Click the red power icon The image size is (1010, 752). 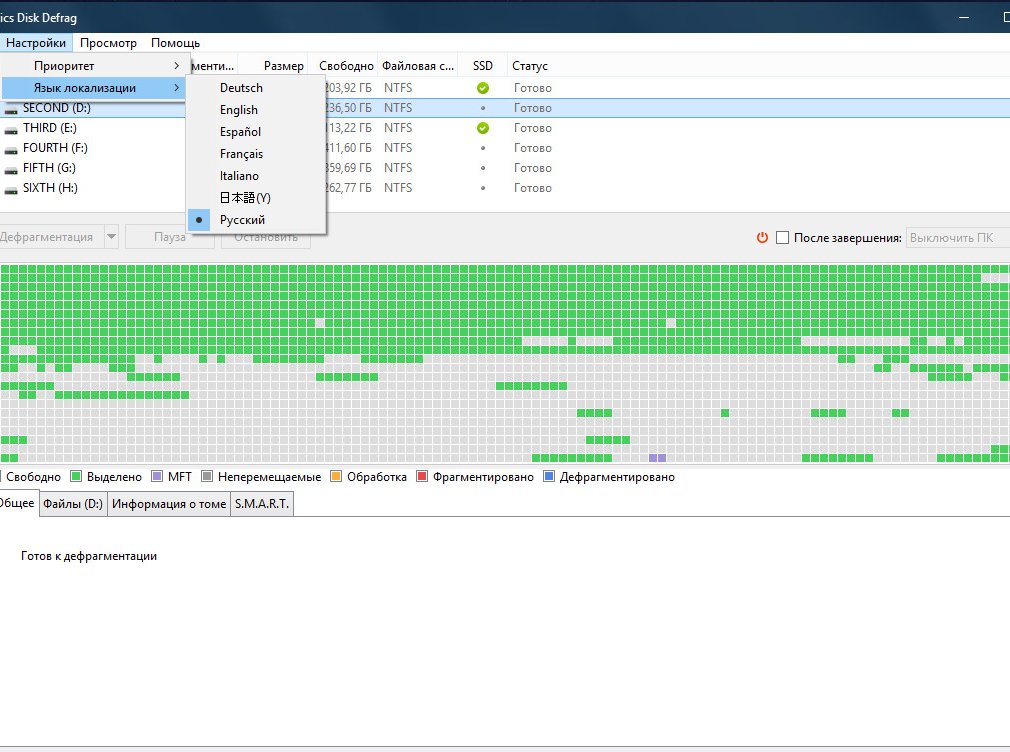[x=762, y=237]
